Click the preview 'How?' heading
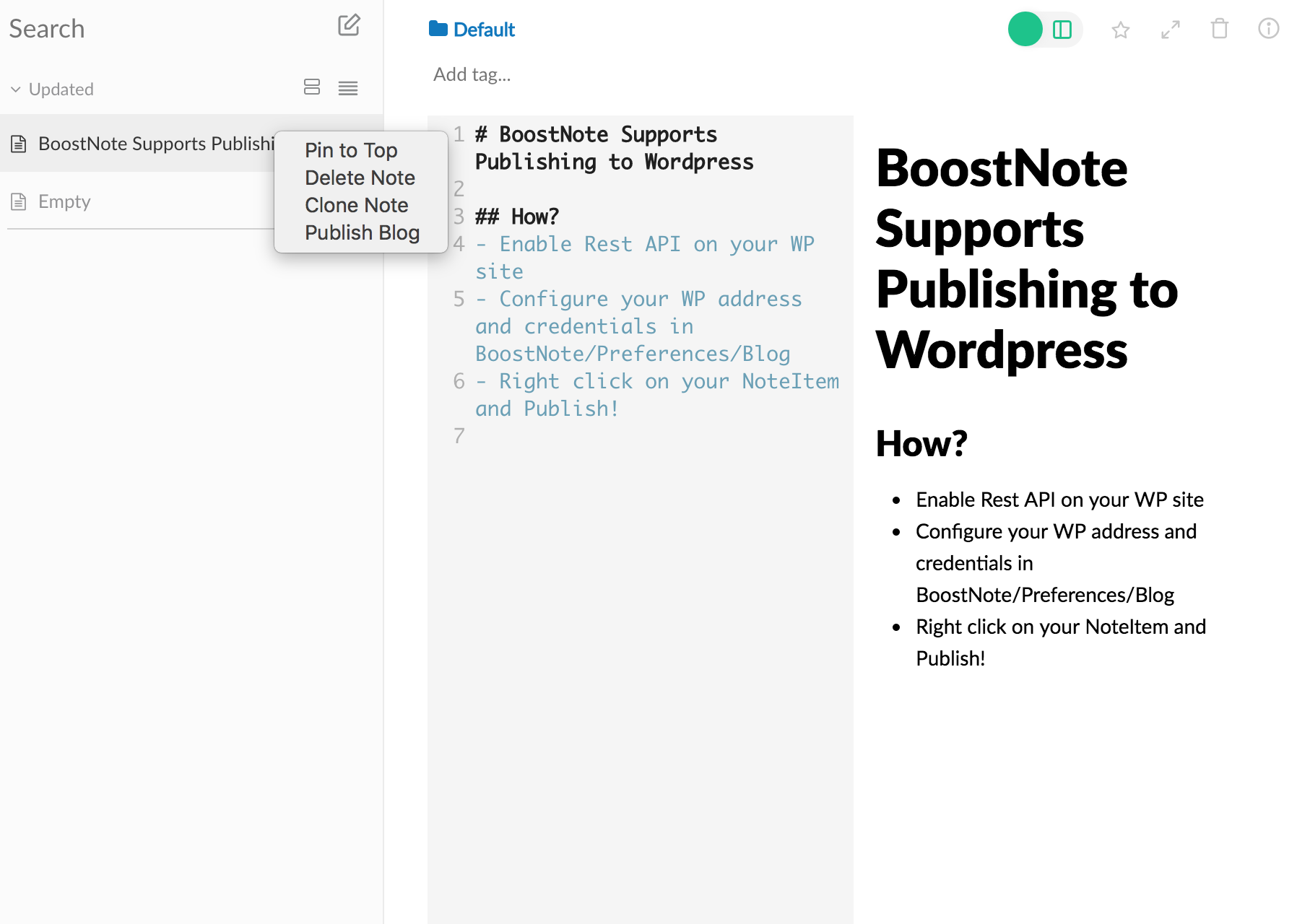This screenshot has height=924, width=1310. coord(921,443)
